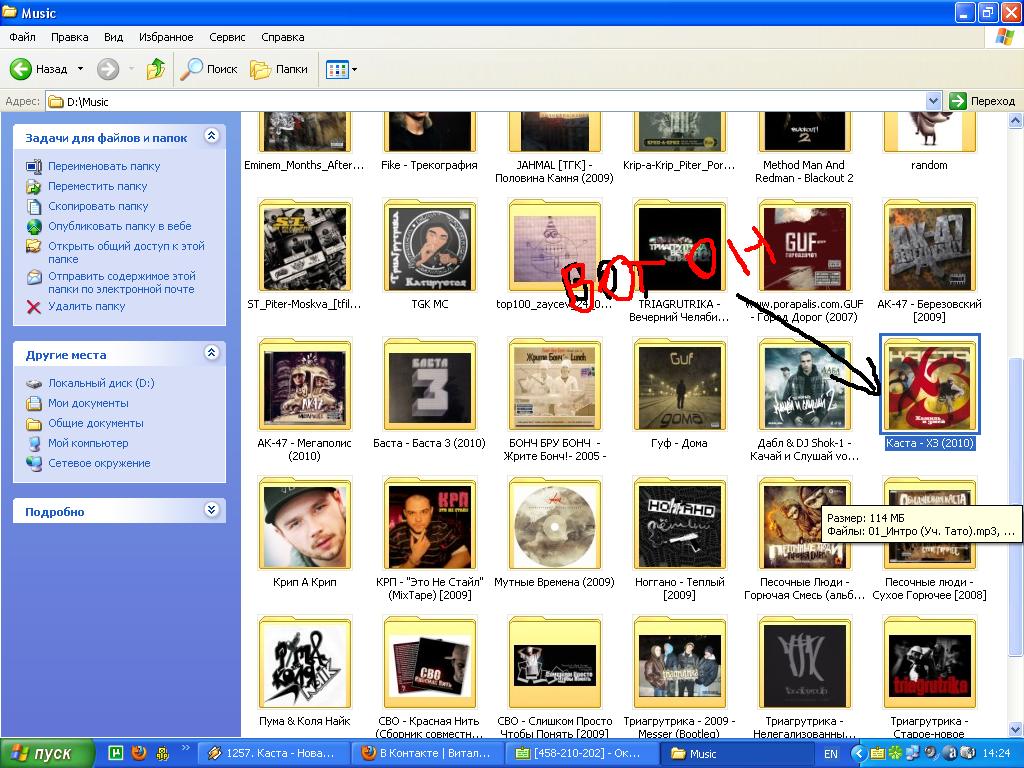Expand the Подробно panel
The height and width of the screenshot is (768, 1024).
[211, 510]
